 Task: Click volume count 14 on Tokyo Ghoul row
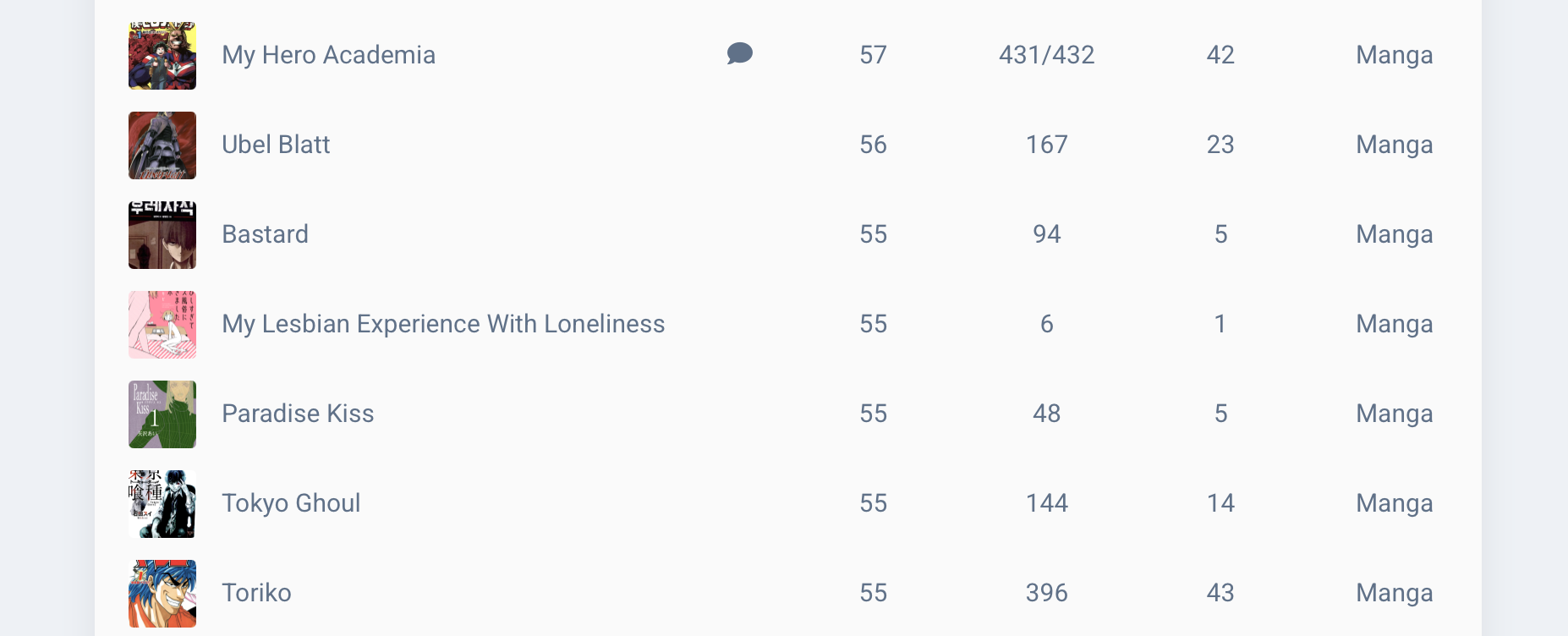tap(1220, 503)
